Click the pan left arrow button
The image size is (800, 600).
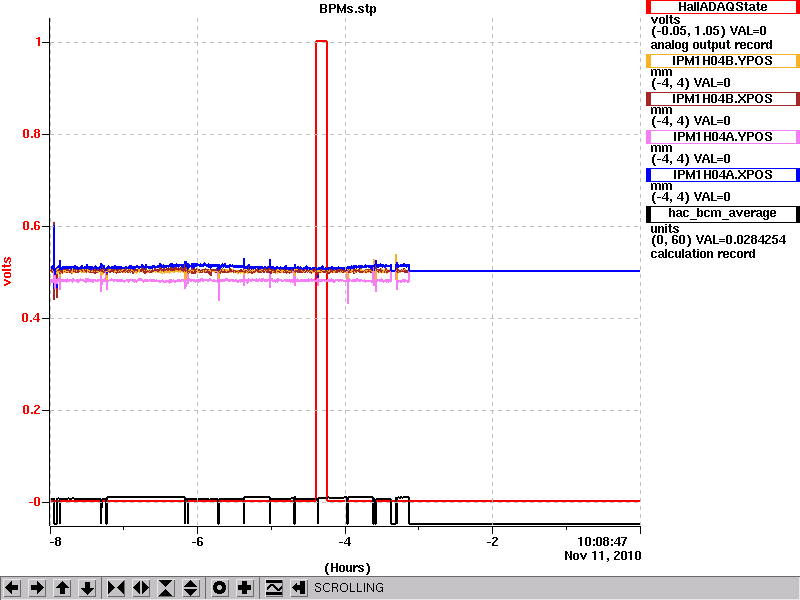tap(12, 588)
